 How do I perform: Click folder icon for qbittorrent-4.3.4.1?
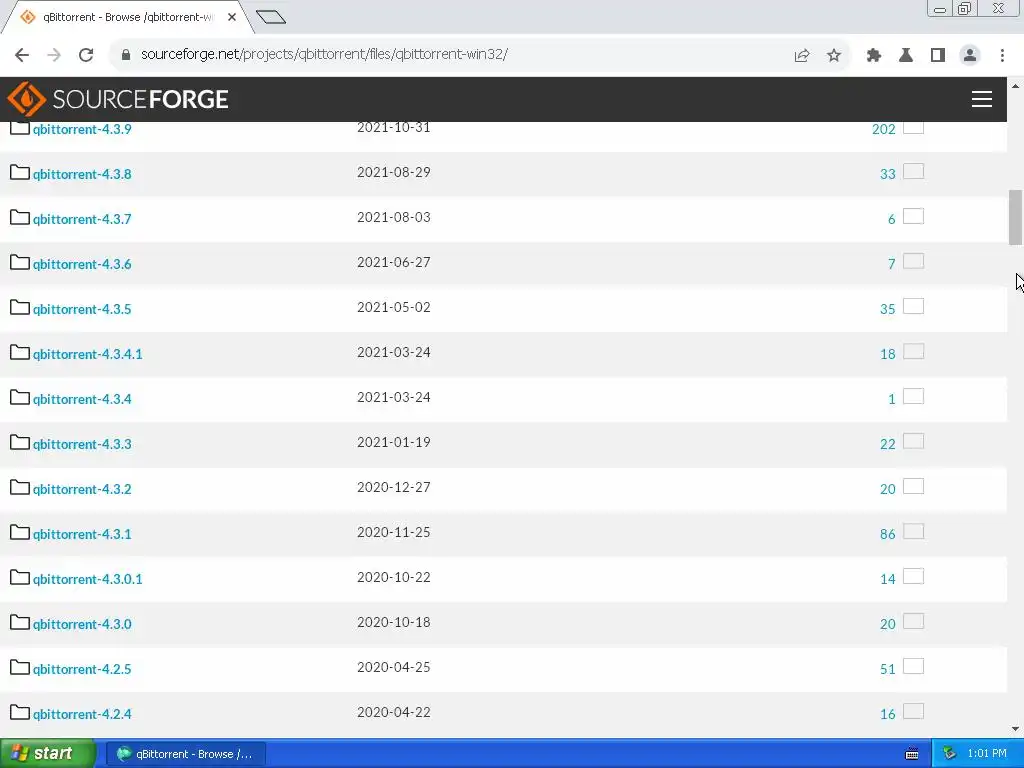[x=20, y=353]
